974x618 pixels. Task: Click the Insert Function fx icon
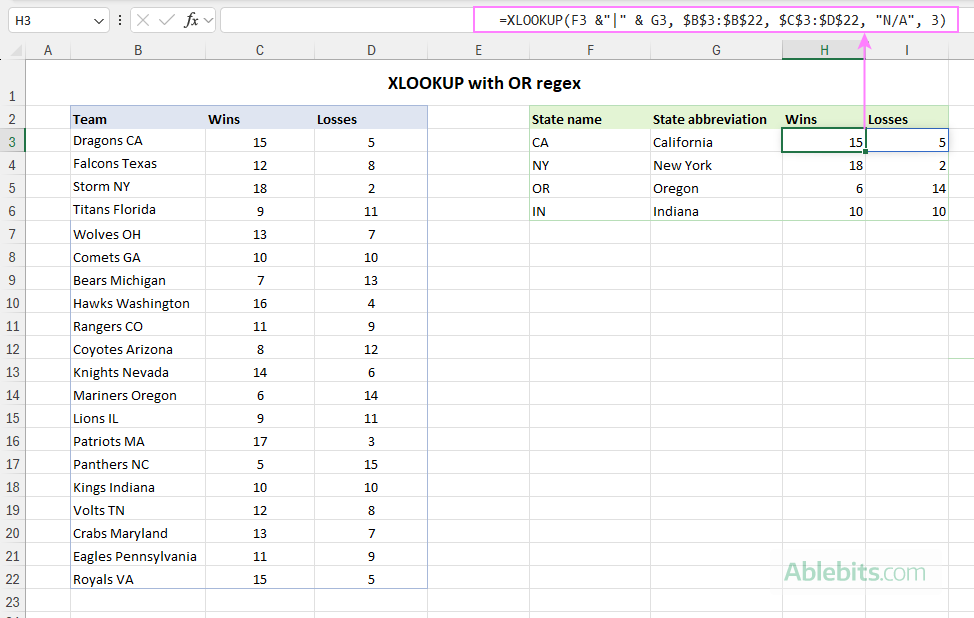pyautogui.click(x=188, y=19)
